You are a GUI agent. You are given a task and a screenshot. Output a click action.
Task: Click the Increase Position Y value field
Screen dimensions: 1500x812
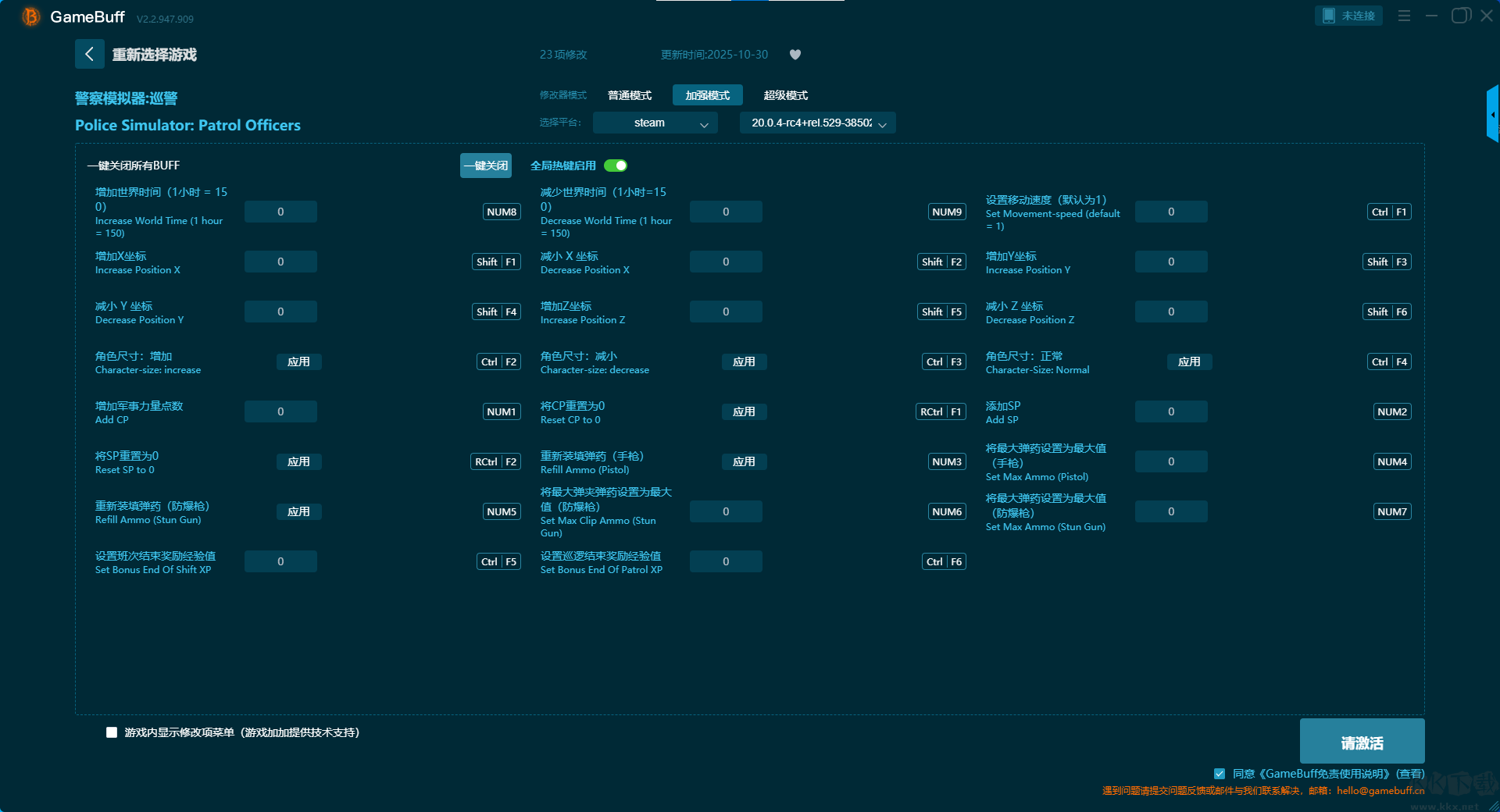(1171, 262)
